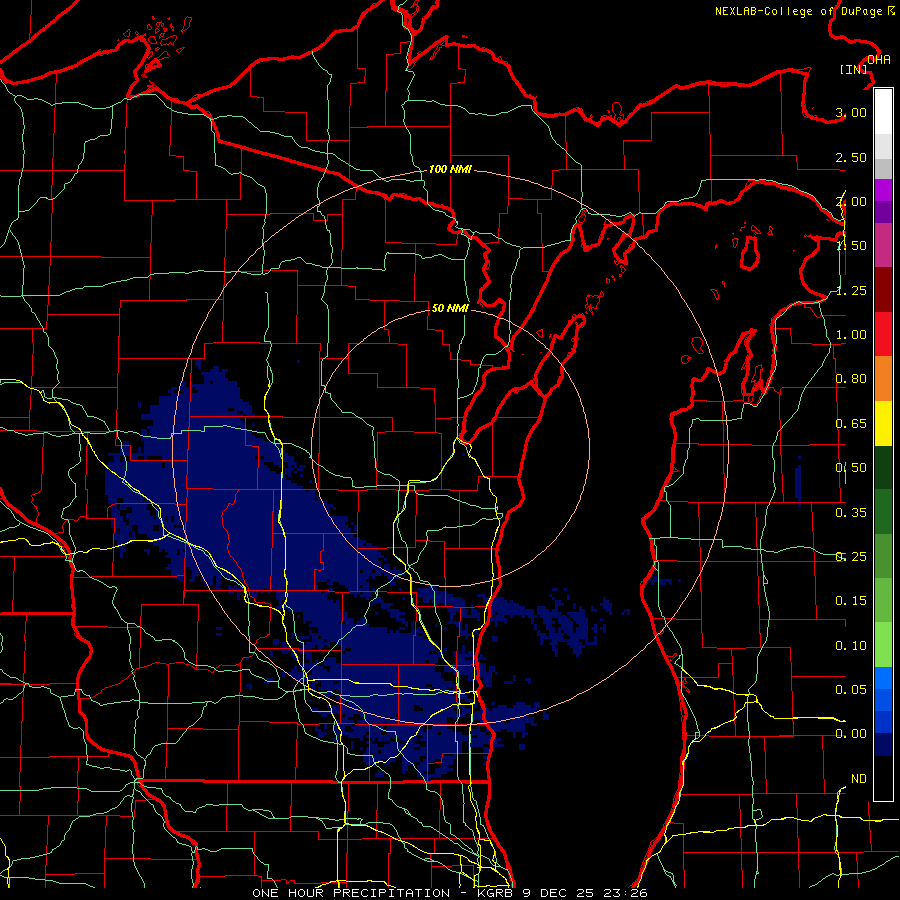Click the OHA product label above legend
This screenshot has width=900, height=900.
[x=879, y=60]
